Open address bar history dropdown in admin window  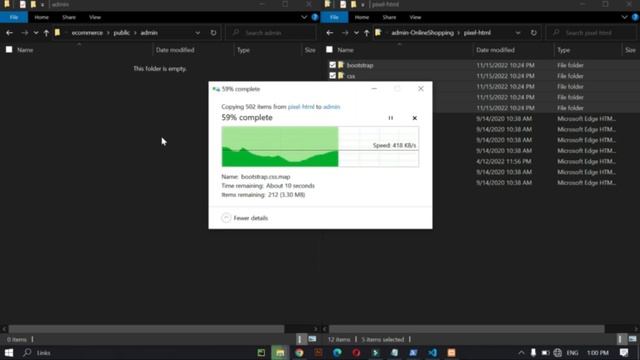click(198, 33)
